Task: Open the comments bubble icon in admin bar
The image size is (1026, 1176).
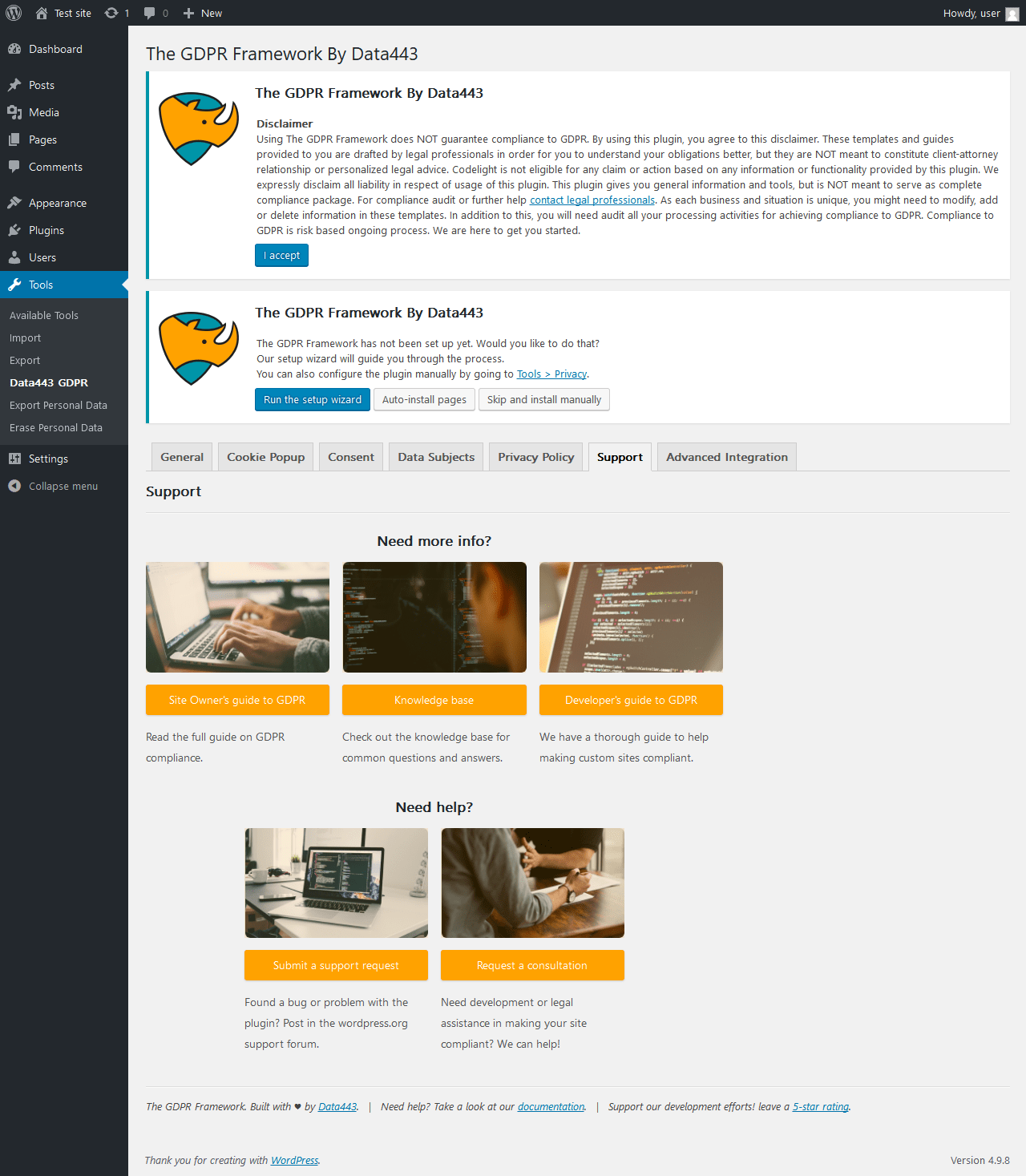Action: click(x=149, y=13)
